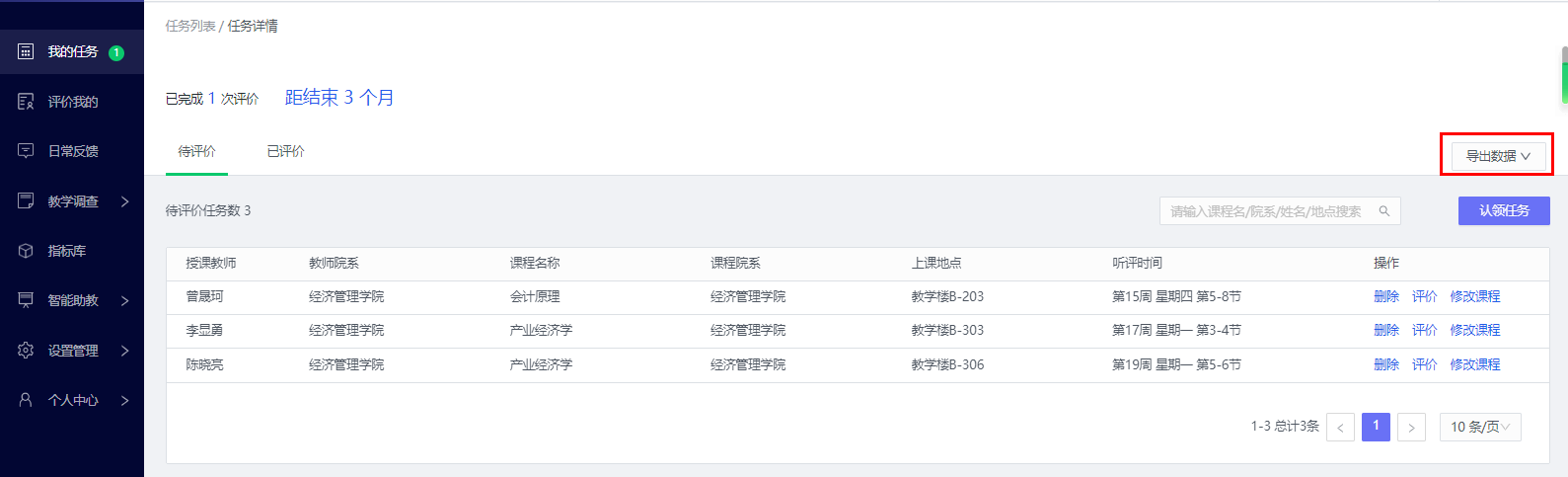Select the 待评价 tab
Screen dimensions: 1568x477
[196, 151]
